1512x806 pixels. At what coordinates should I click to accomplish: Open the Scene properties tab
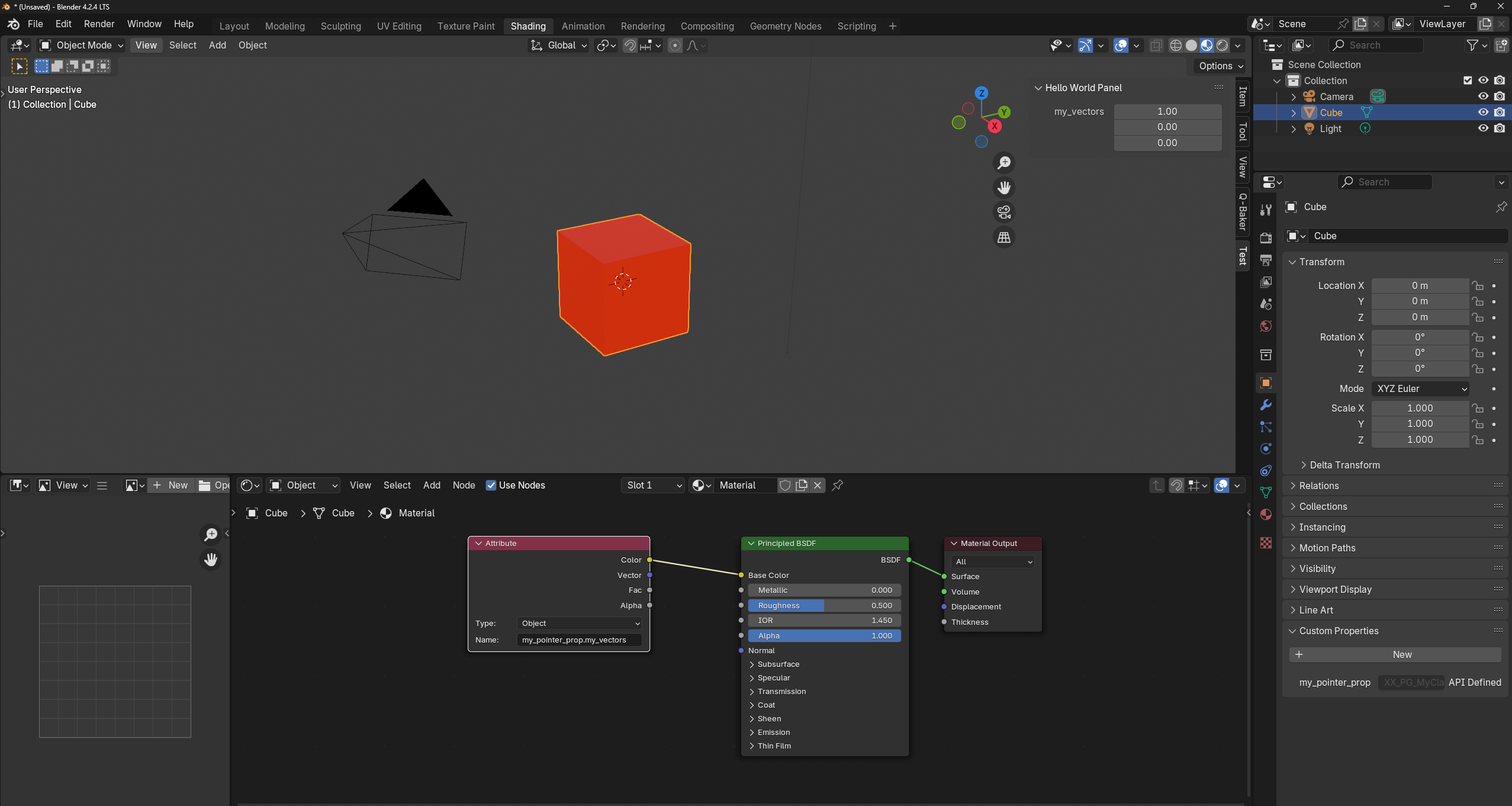pyautogui.click(x=1266, y=304)
